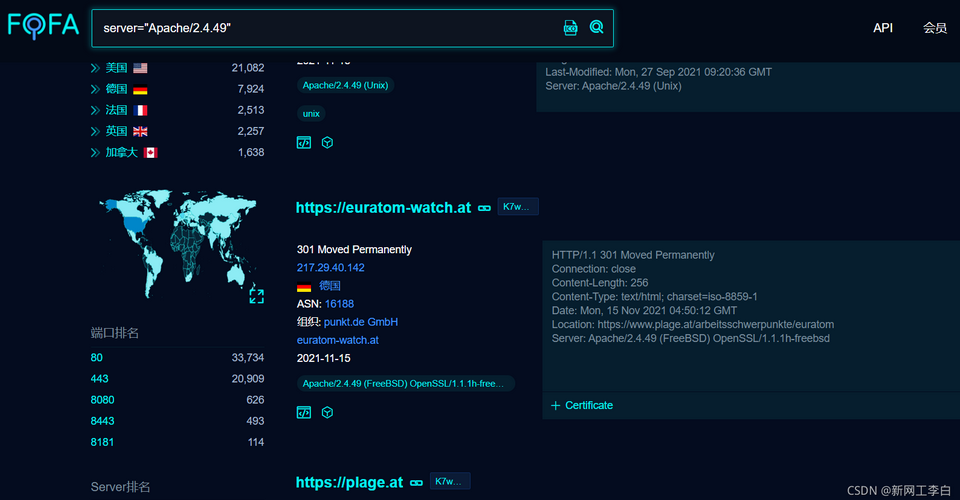Filter by port 80
The height and width of the screenshot is (500, 960).
pos(97,358)
